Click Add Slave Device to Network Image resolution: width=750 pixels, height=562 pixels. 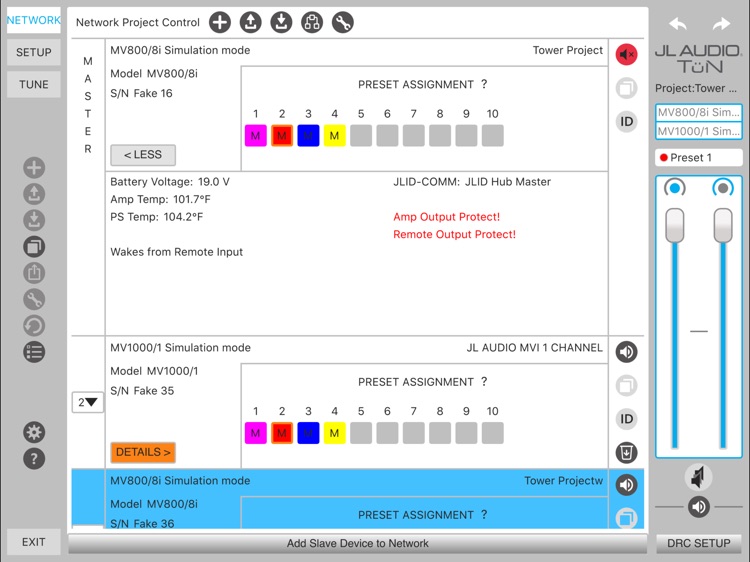pos(357,543)
